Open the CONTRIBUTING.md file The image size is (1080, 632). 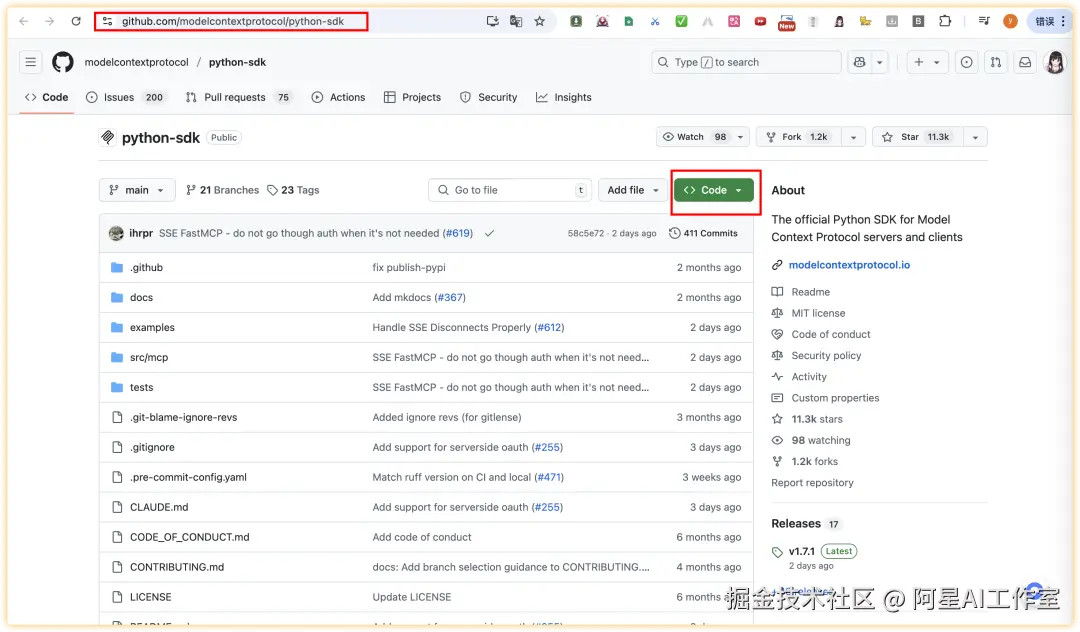point(177,567)
